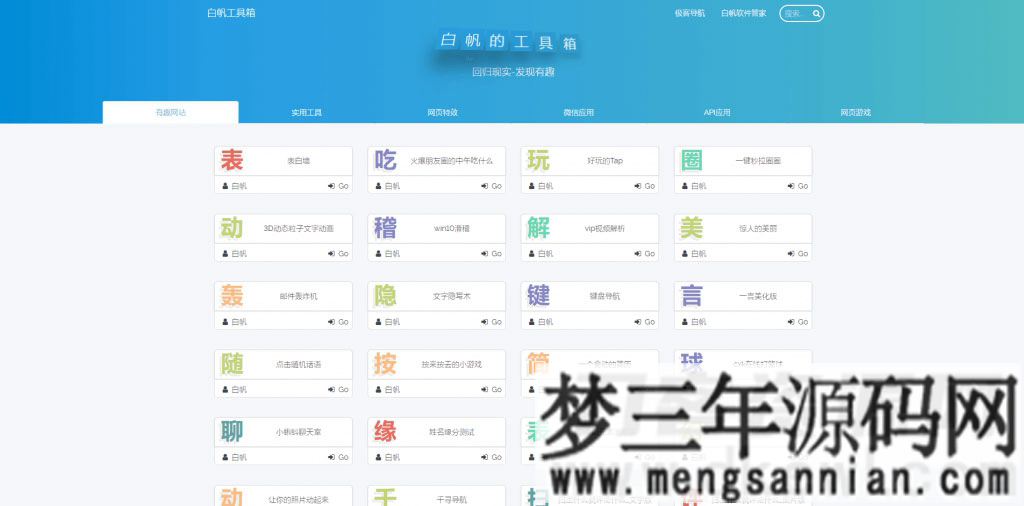Click Go on the 点击随机语语 card

click(x=338, y=390)
